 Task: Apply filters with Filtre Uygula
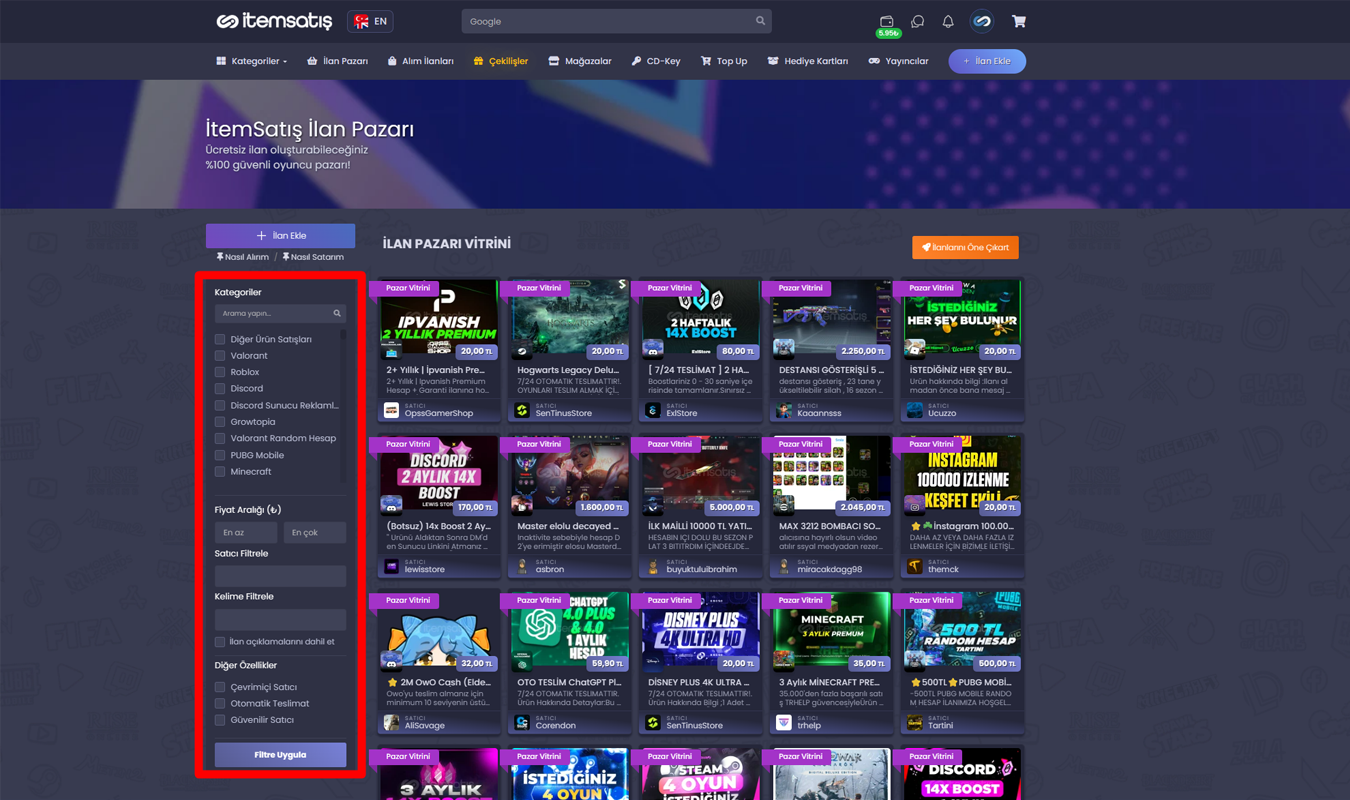tap(280, 755)
